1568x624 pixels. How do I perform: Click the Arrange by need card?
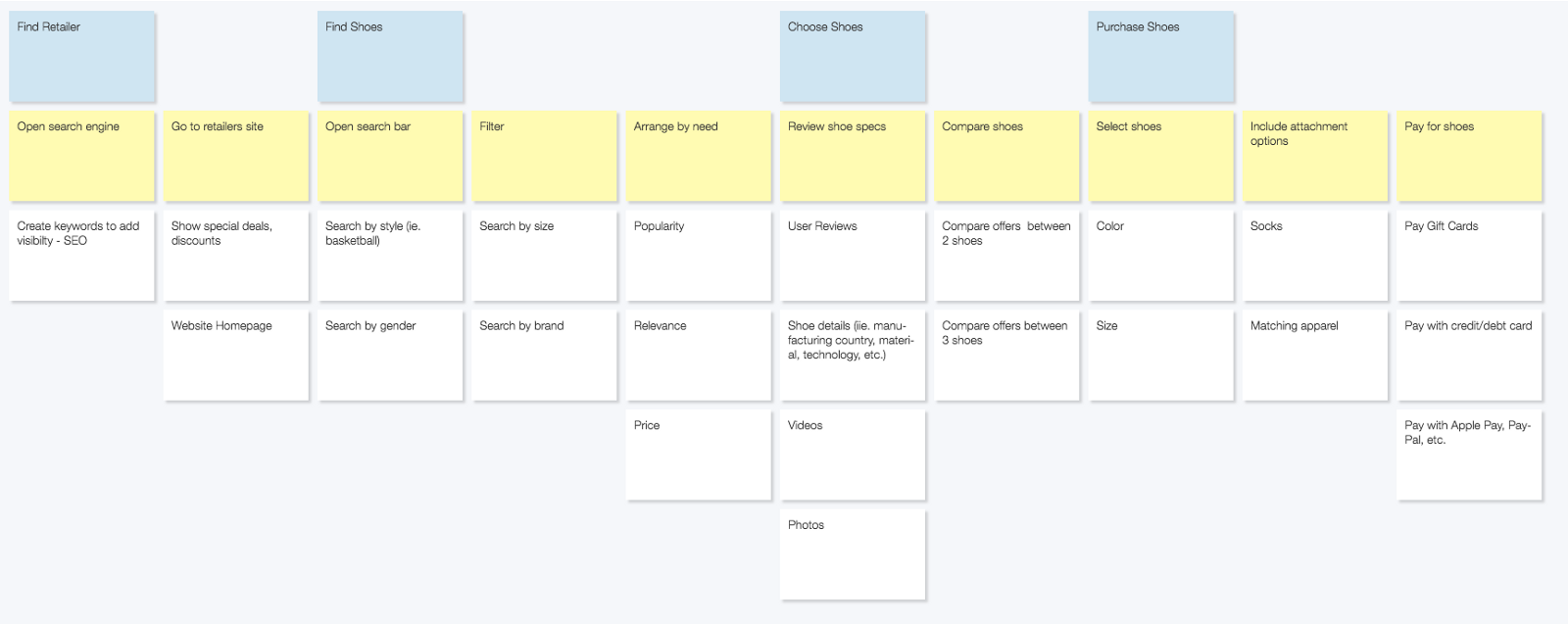point(699,156)
